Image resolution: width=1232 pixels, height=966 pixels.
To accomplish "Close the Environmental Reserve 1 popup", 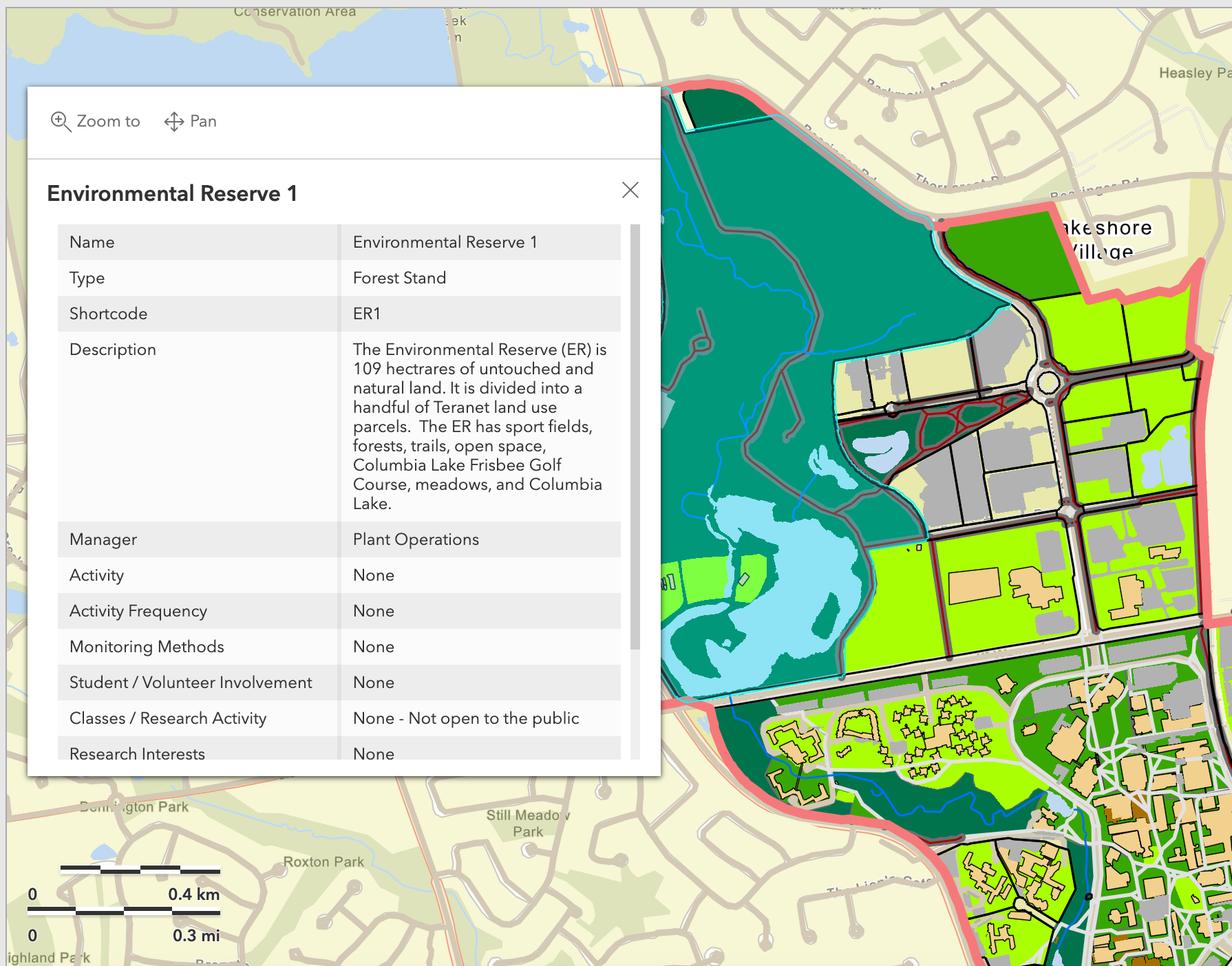I will (630, 191).
